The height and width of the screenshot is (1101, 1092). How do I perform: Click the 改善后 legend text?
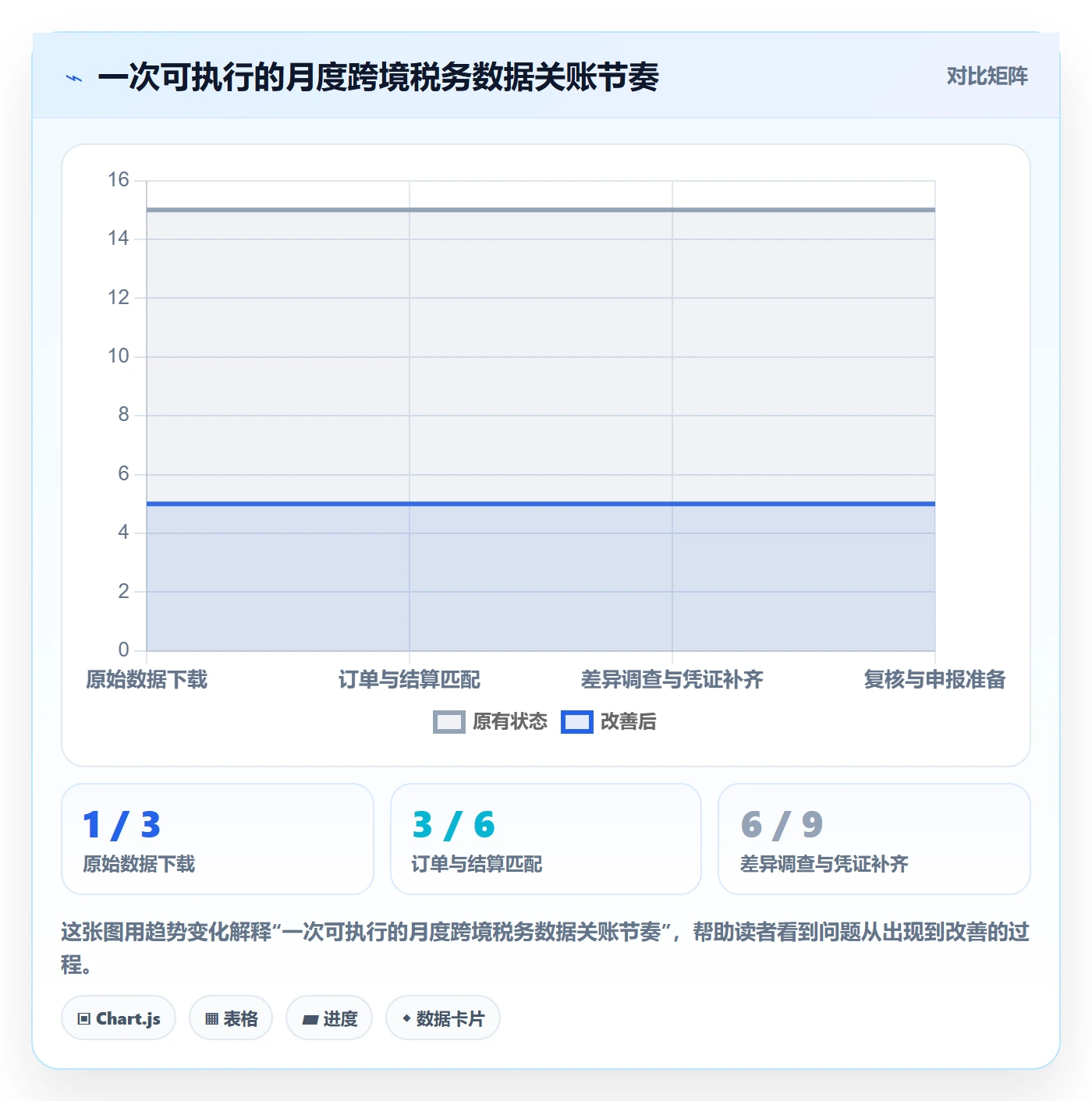629,722
